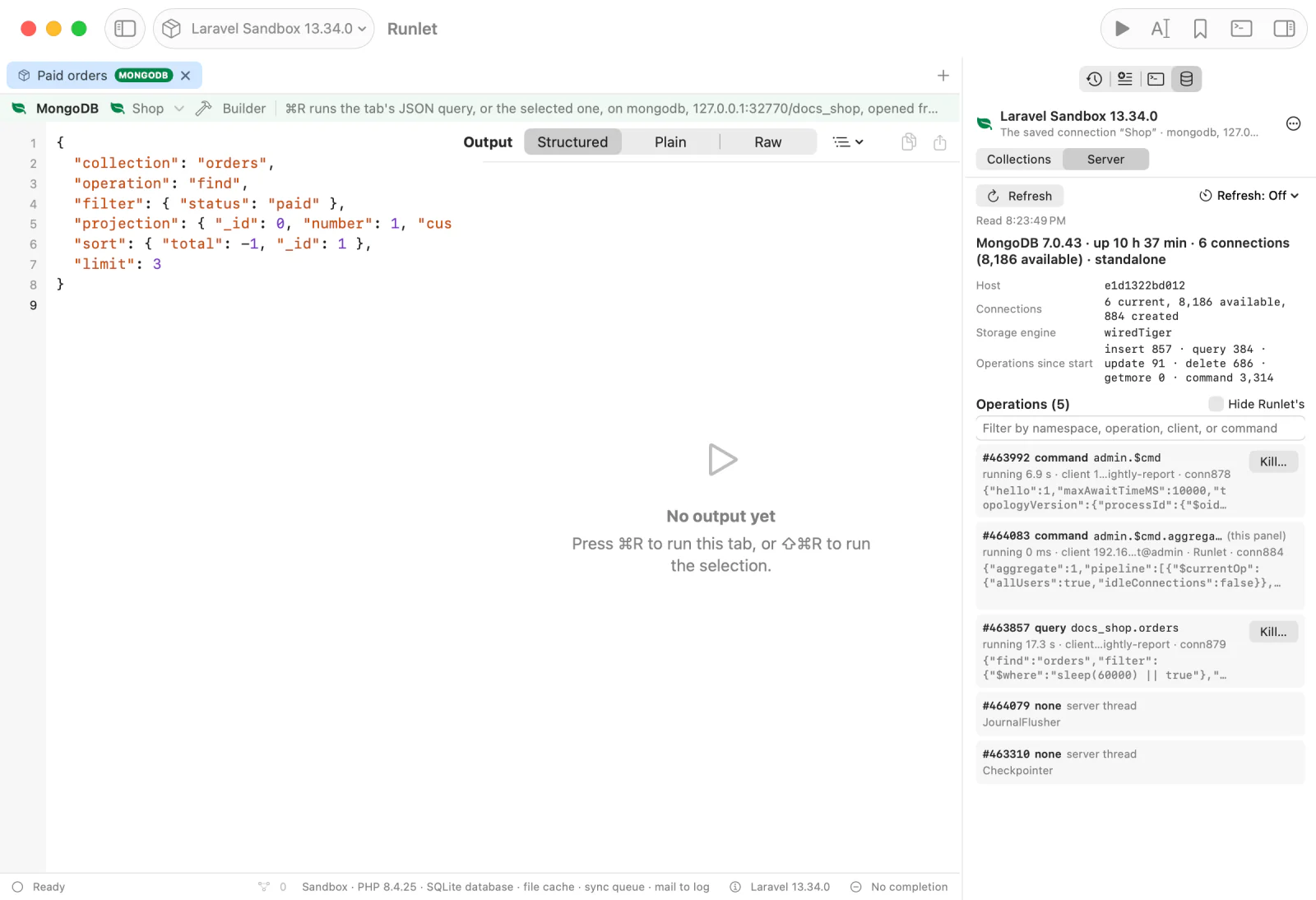This screenshot has height=900, width=1316.
Task: Click the git branch icon in status bar
Action: tap(264, 887)
